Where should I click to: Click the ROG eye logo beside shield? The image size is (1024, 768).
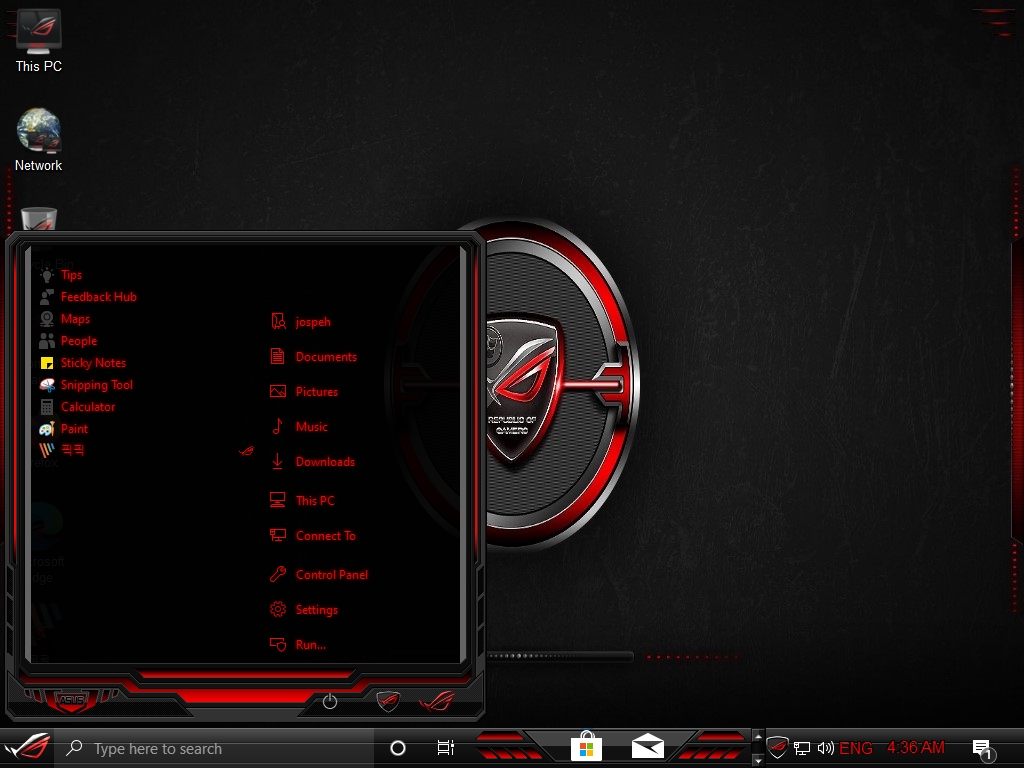click(437, 701)
